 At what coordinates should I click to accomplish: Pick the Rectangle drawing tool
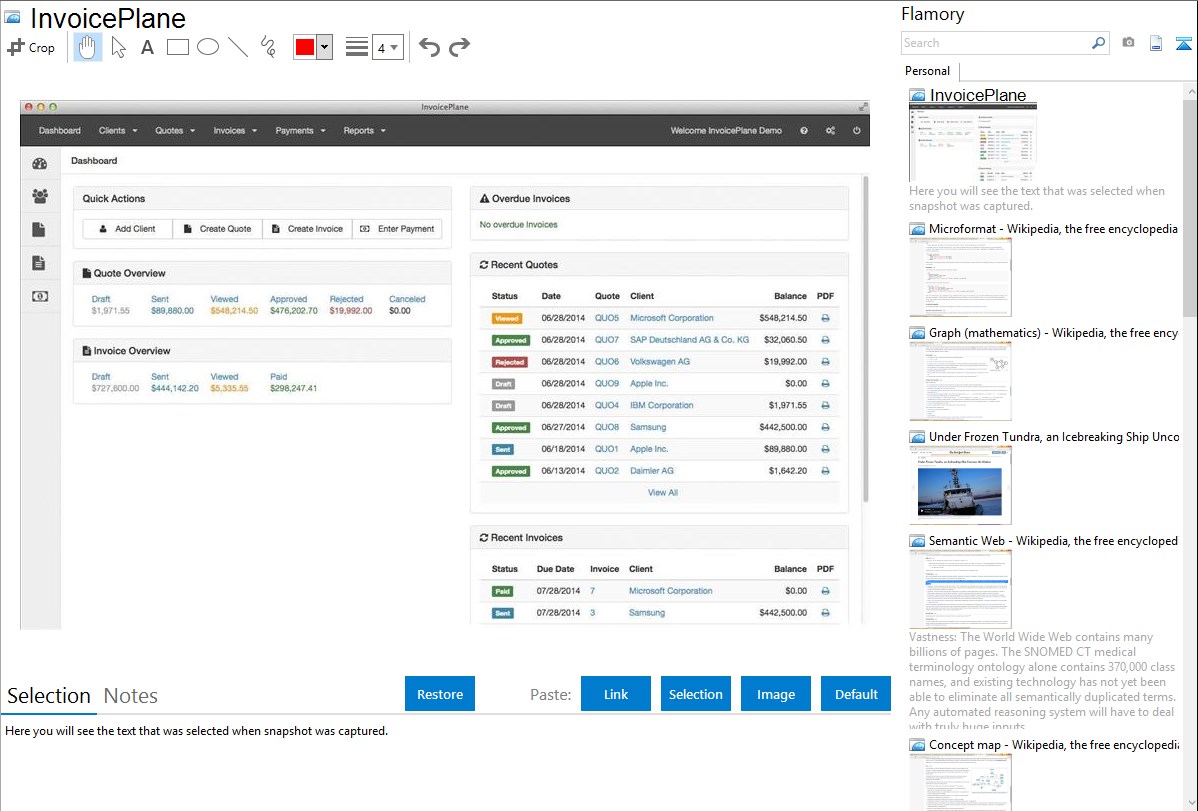(177, 47)
